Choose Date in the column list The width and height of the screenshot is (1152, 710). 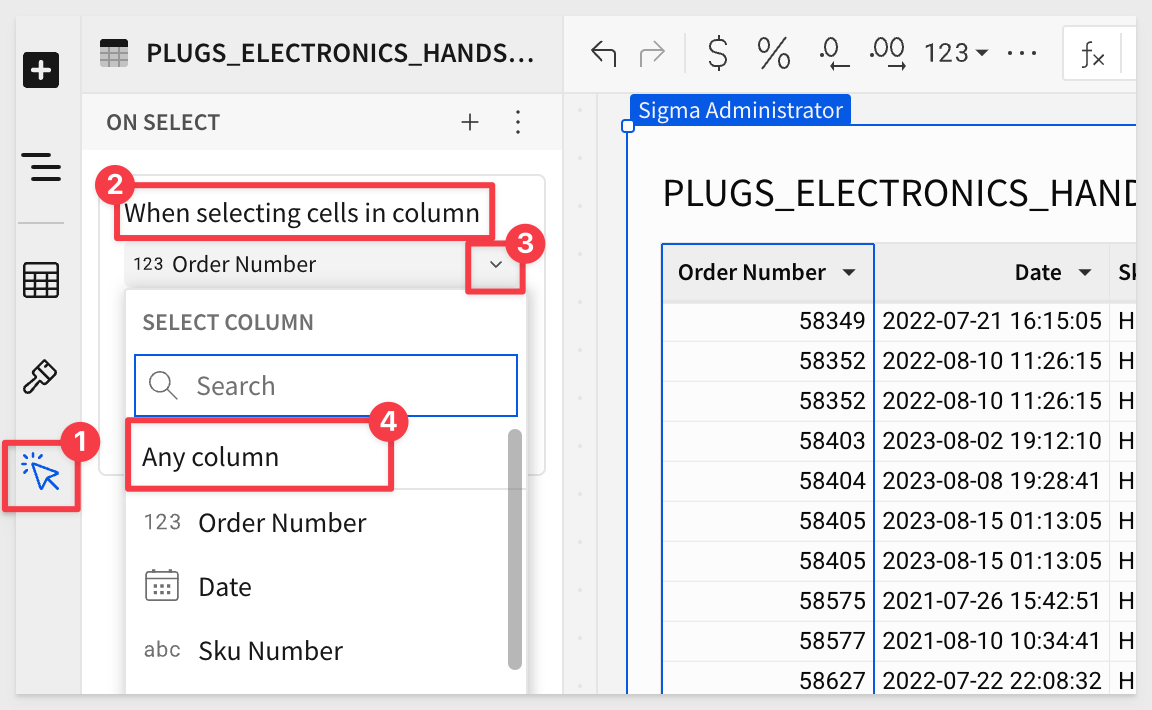point(225,587)
